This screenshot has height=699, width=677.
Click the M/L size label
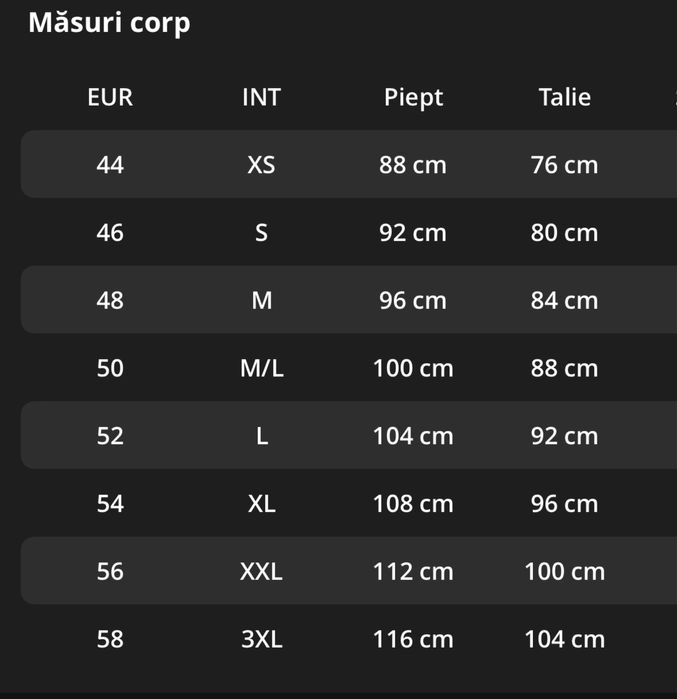[261, 368]
